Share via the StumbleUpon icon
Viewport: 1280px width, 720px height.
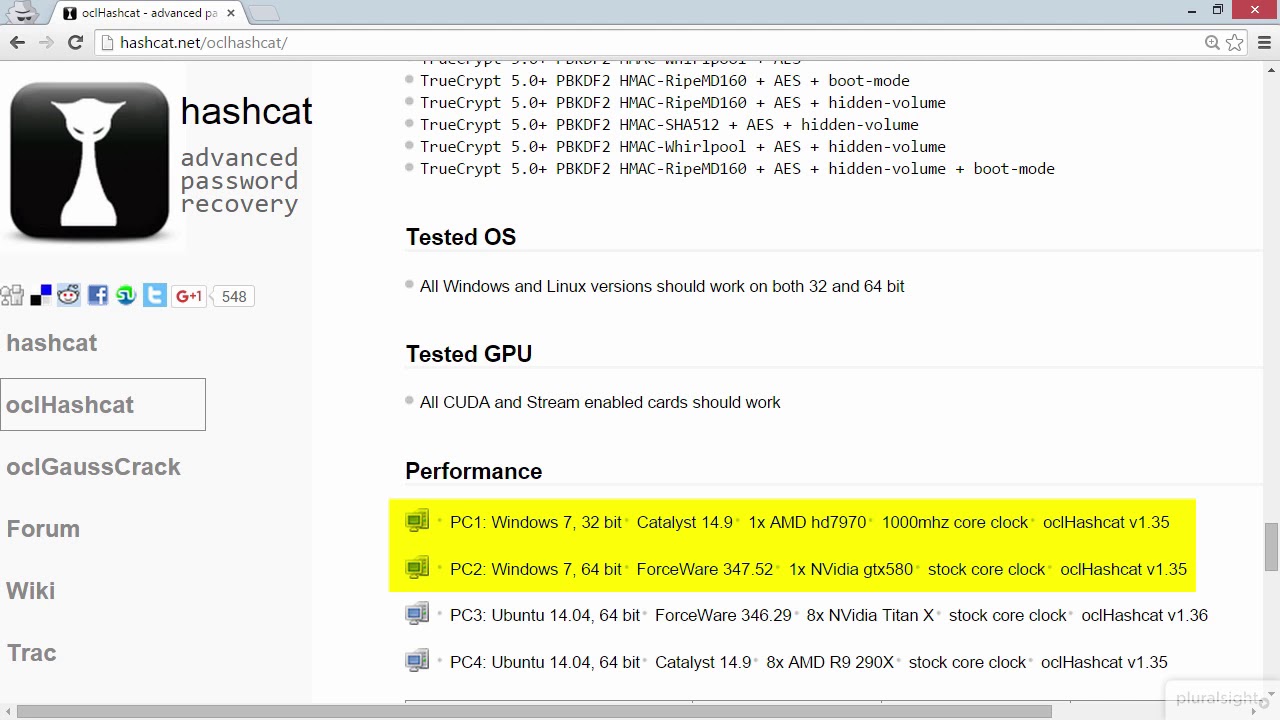[126, 295]
